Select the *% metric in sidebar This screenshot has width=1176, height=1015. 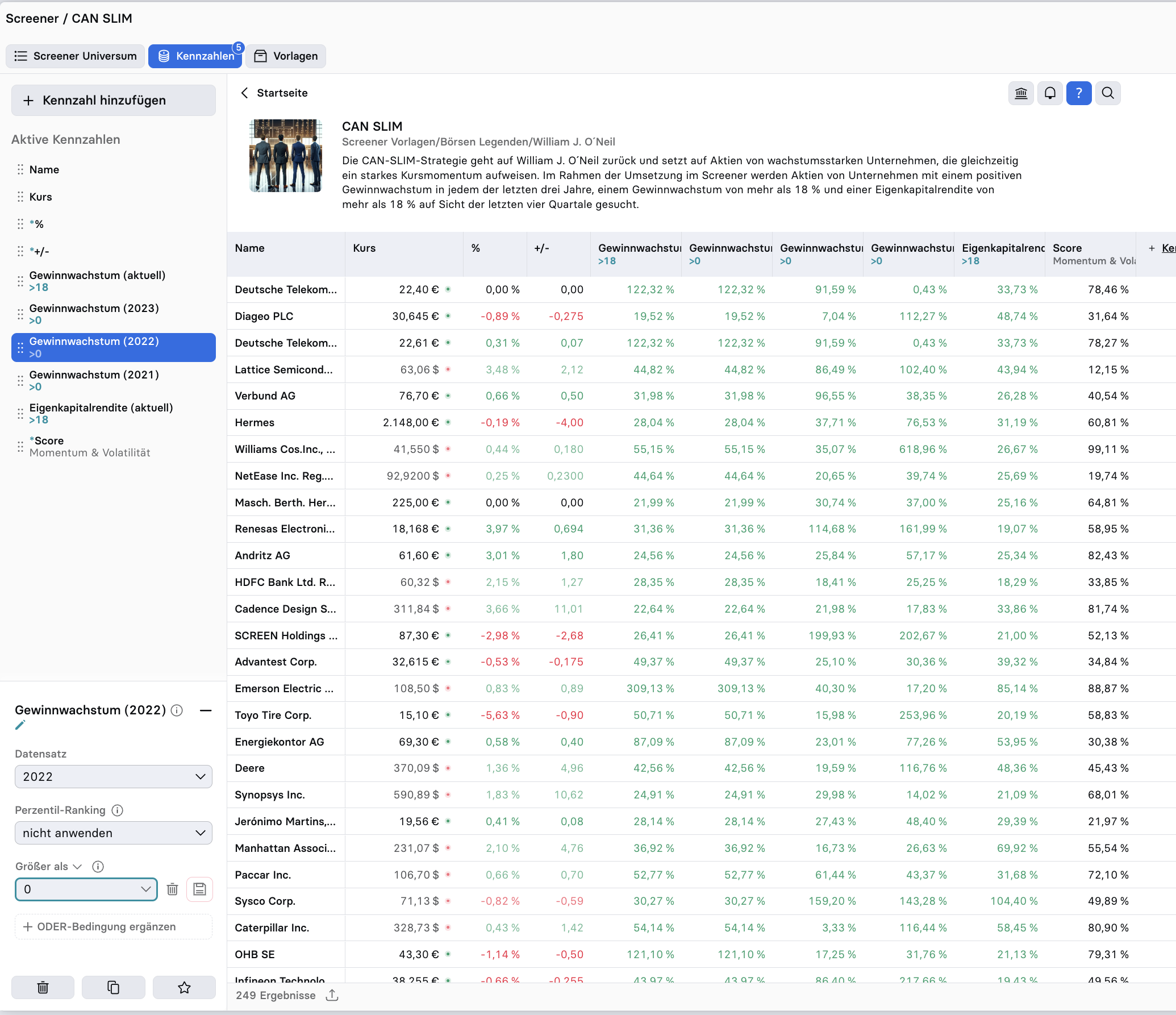(114, 224)
